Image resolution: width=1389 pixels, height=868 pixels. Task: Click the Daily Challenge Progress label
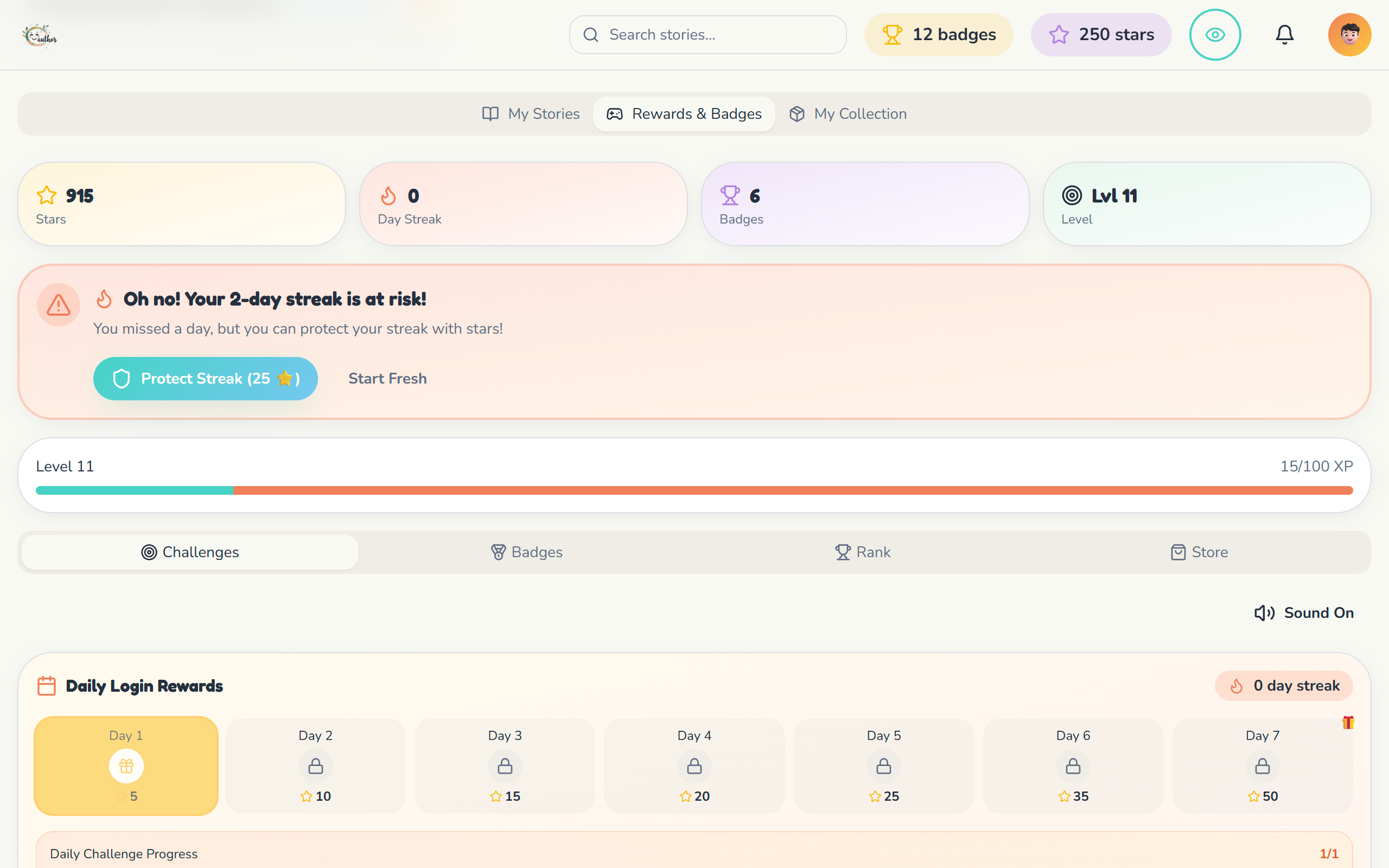[124, 854]
